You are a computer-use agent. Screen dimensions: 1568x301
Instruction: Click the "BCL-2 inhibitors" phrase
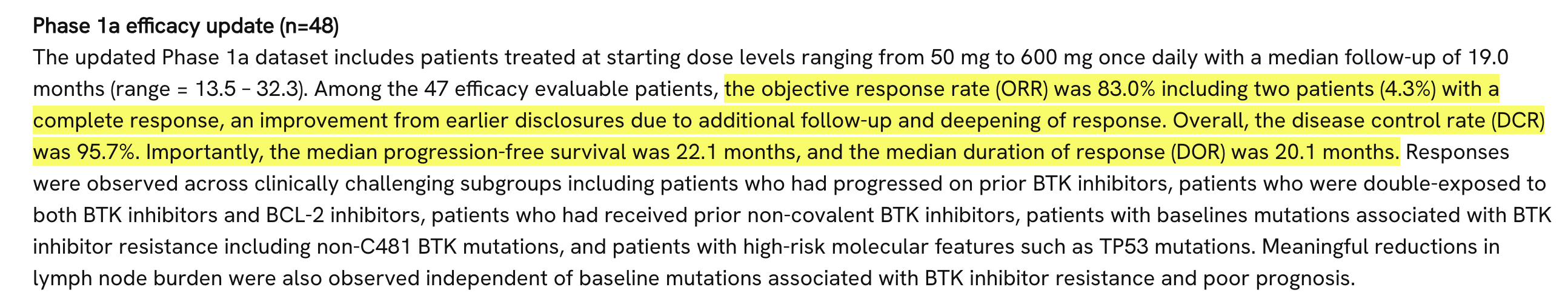[343, 215]
